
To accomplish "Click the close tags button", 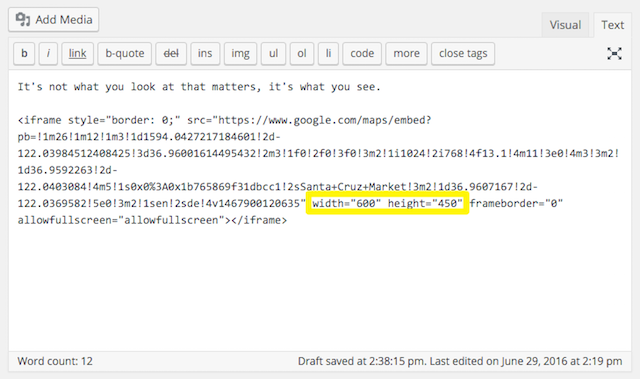I will [463, 53].
